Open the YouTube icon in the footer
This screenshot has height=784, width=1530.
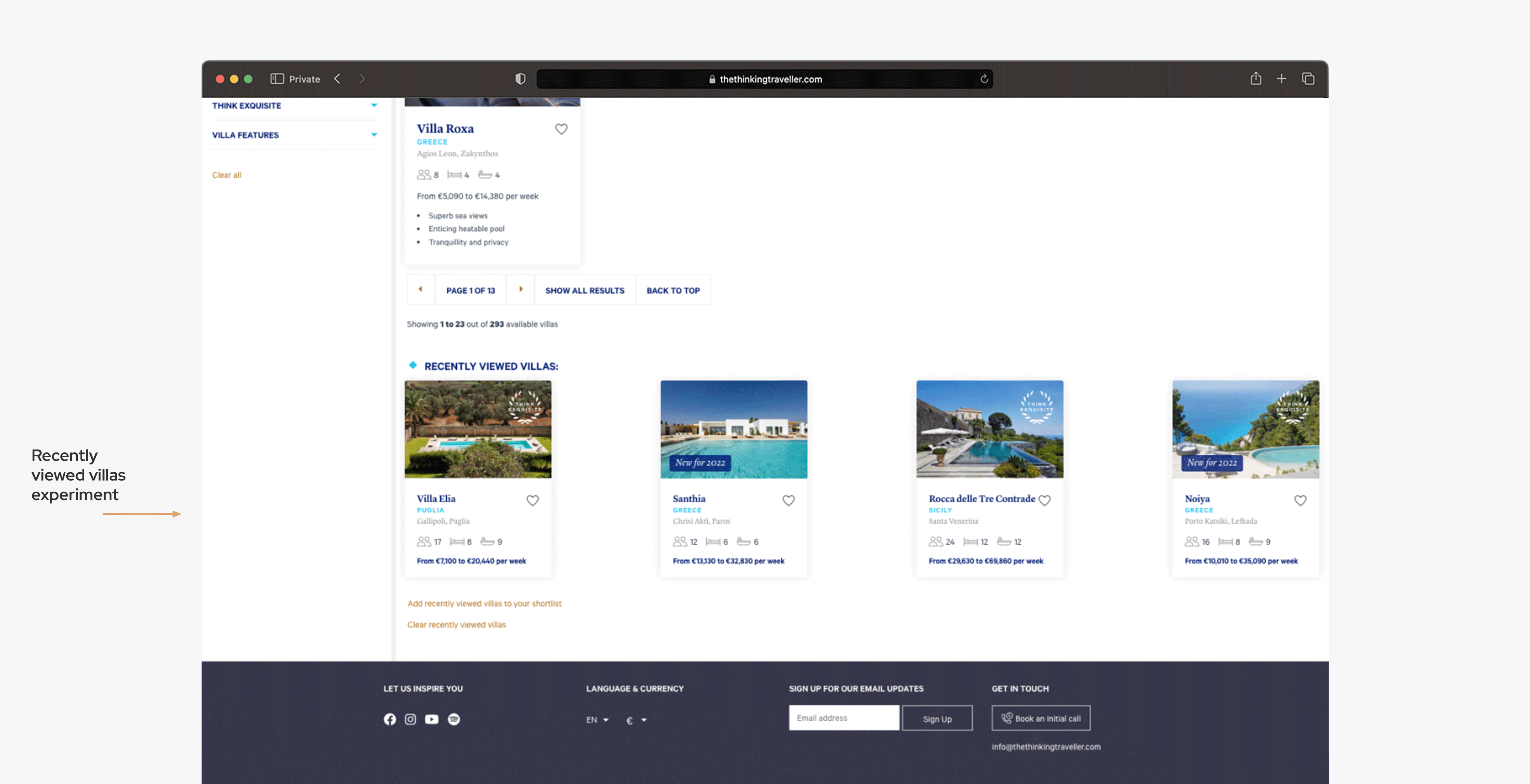[432, 719]
